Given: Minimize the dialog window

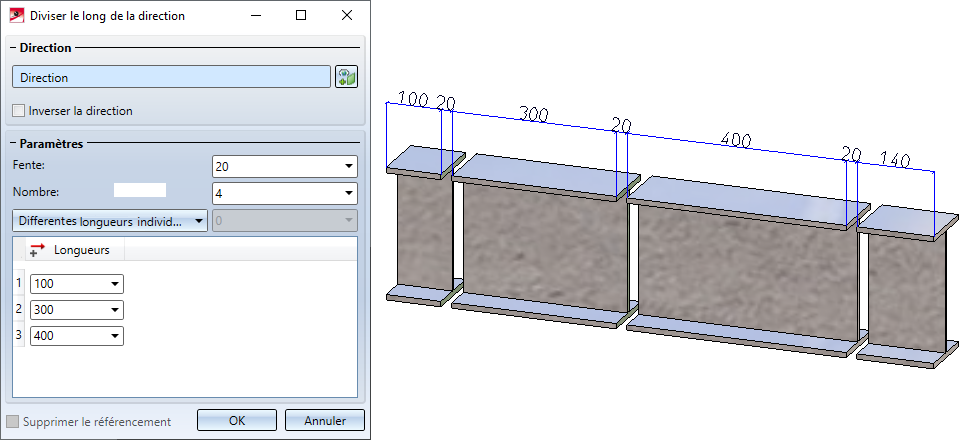Looking at the screenshot, I should (x=255, y=15).
